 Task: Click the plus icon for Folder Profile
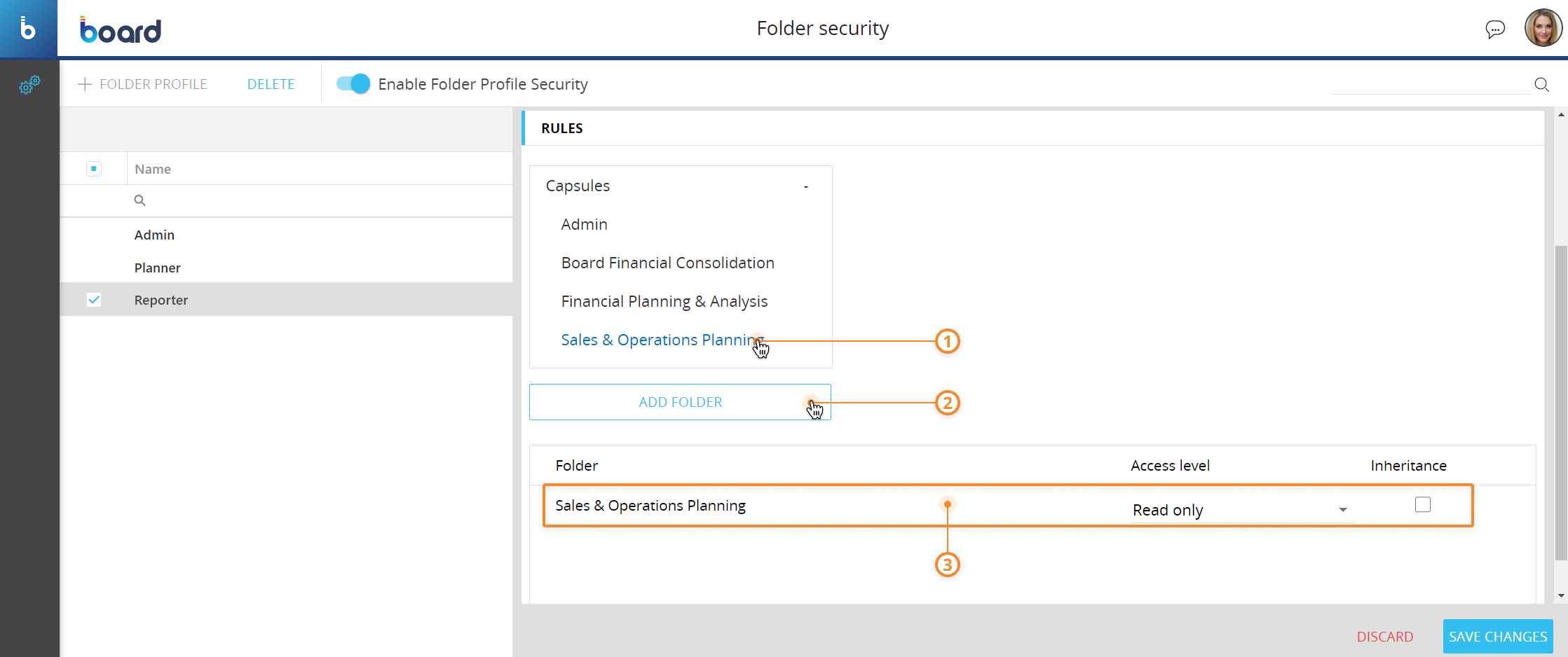coord(85,85)
